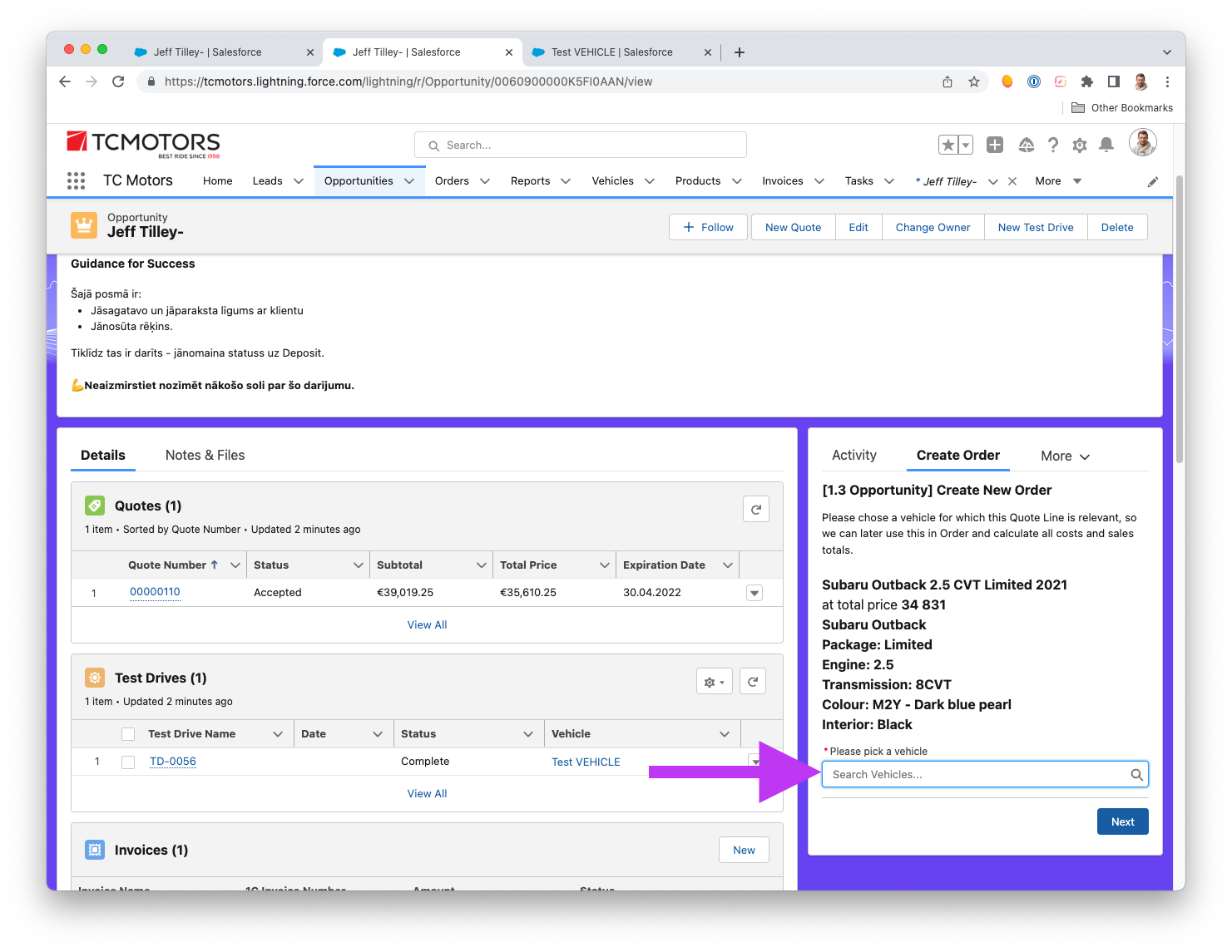1232x952 pixels.
Task: Open the App Launcher grid icon
Action: point(76,180)
